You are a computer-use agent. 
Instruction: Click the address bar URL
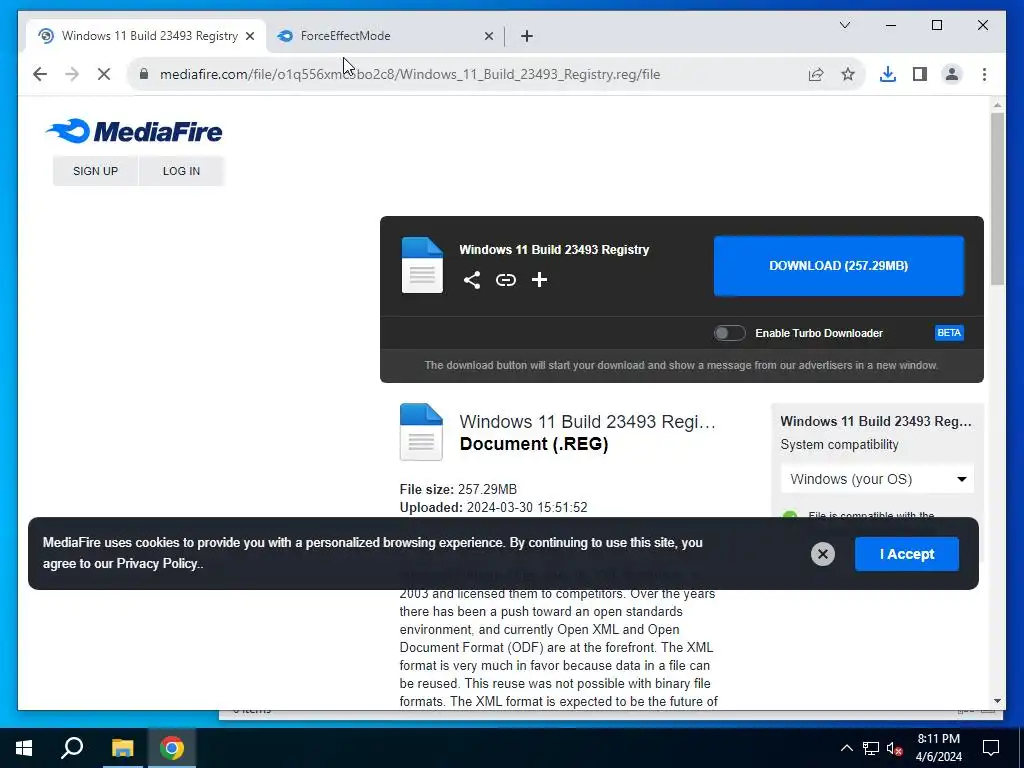pos(410,74)
